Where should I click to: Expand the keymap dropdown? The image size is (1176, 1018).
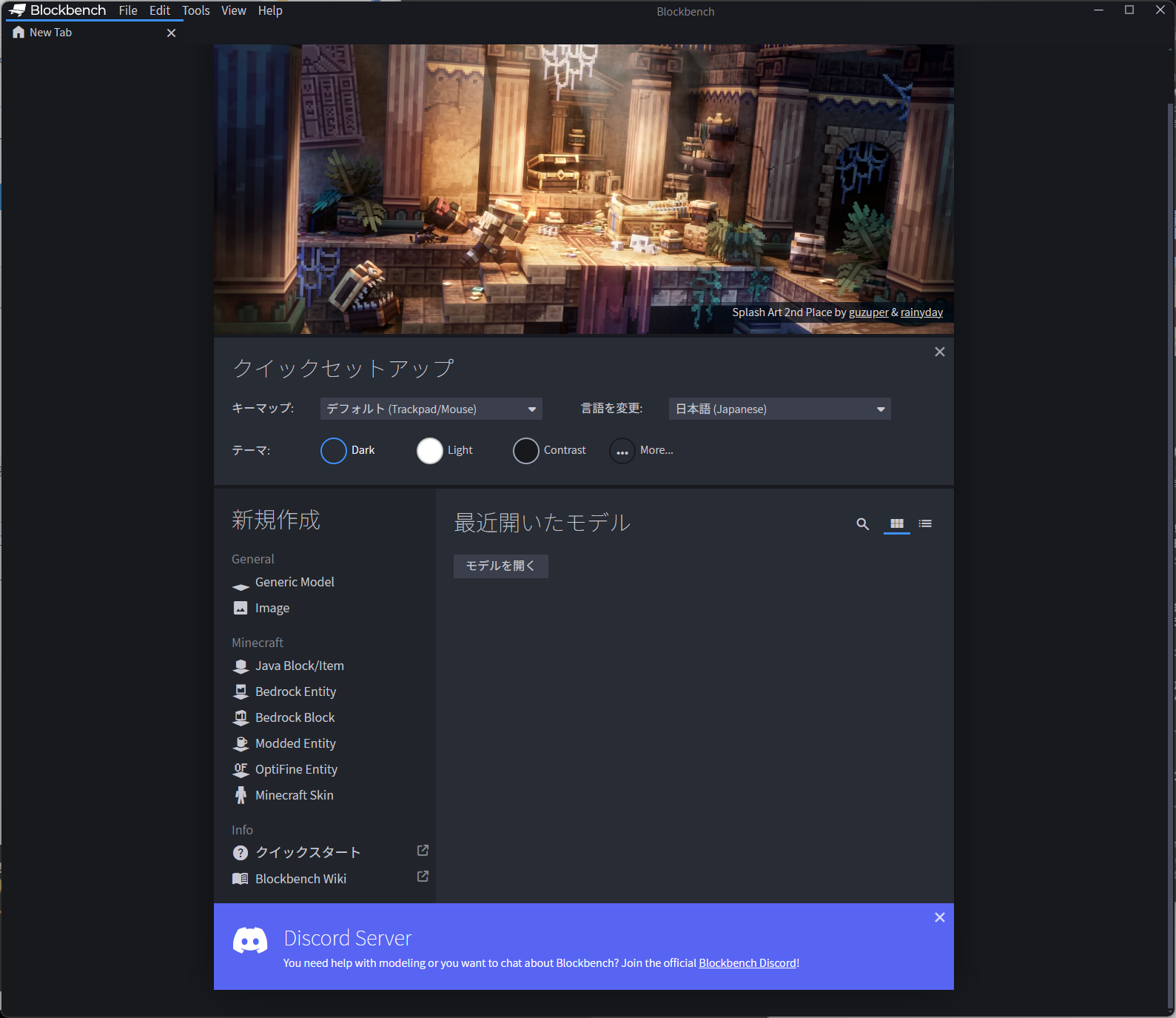point(431,409)
